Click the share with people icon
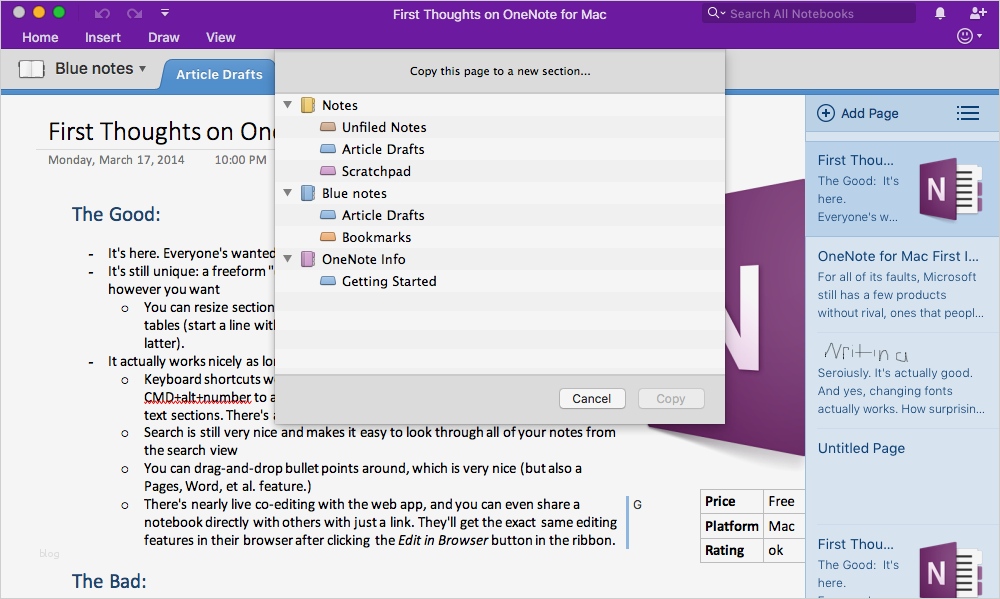1000x599 pixels. point(975,13)
